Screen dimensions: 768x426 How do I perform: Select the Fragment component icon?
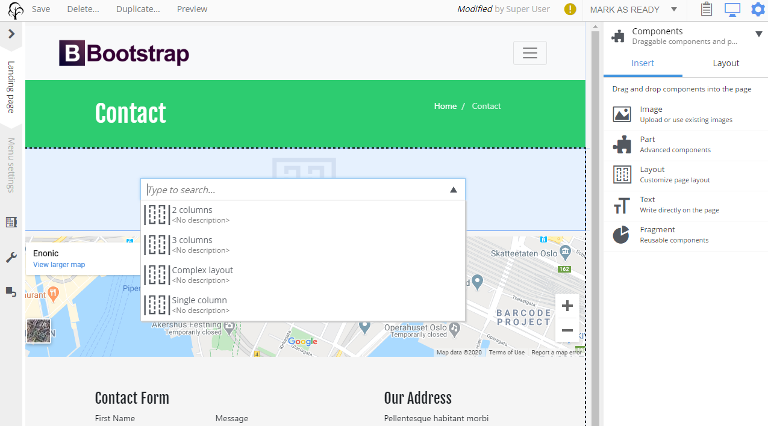point(621,235)
